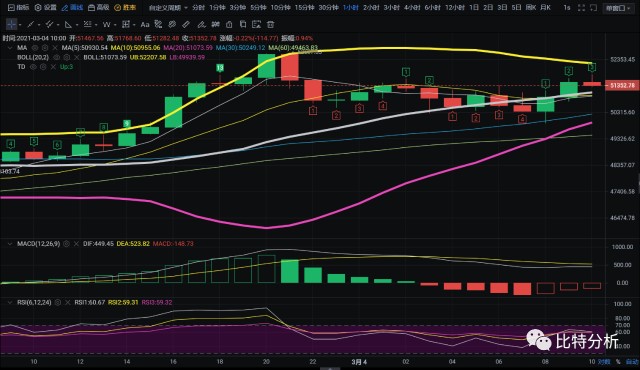
Task: Open the 自定义周期 custom period dropdown
Action: coord(168,8)
